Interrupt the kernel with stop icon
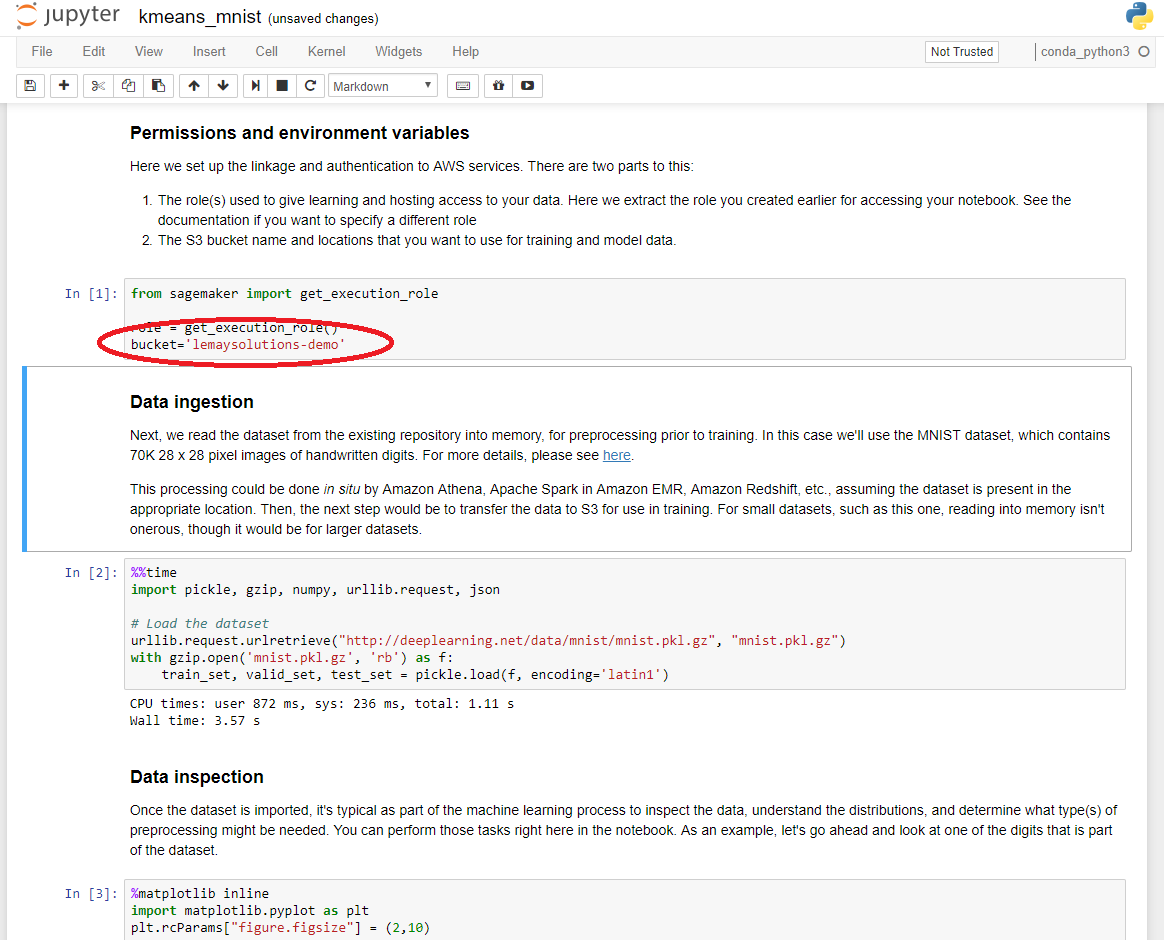The height and width of the screenshot is (940, 1164). point(283,86)
